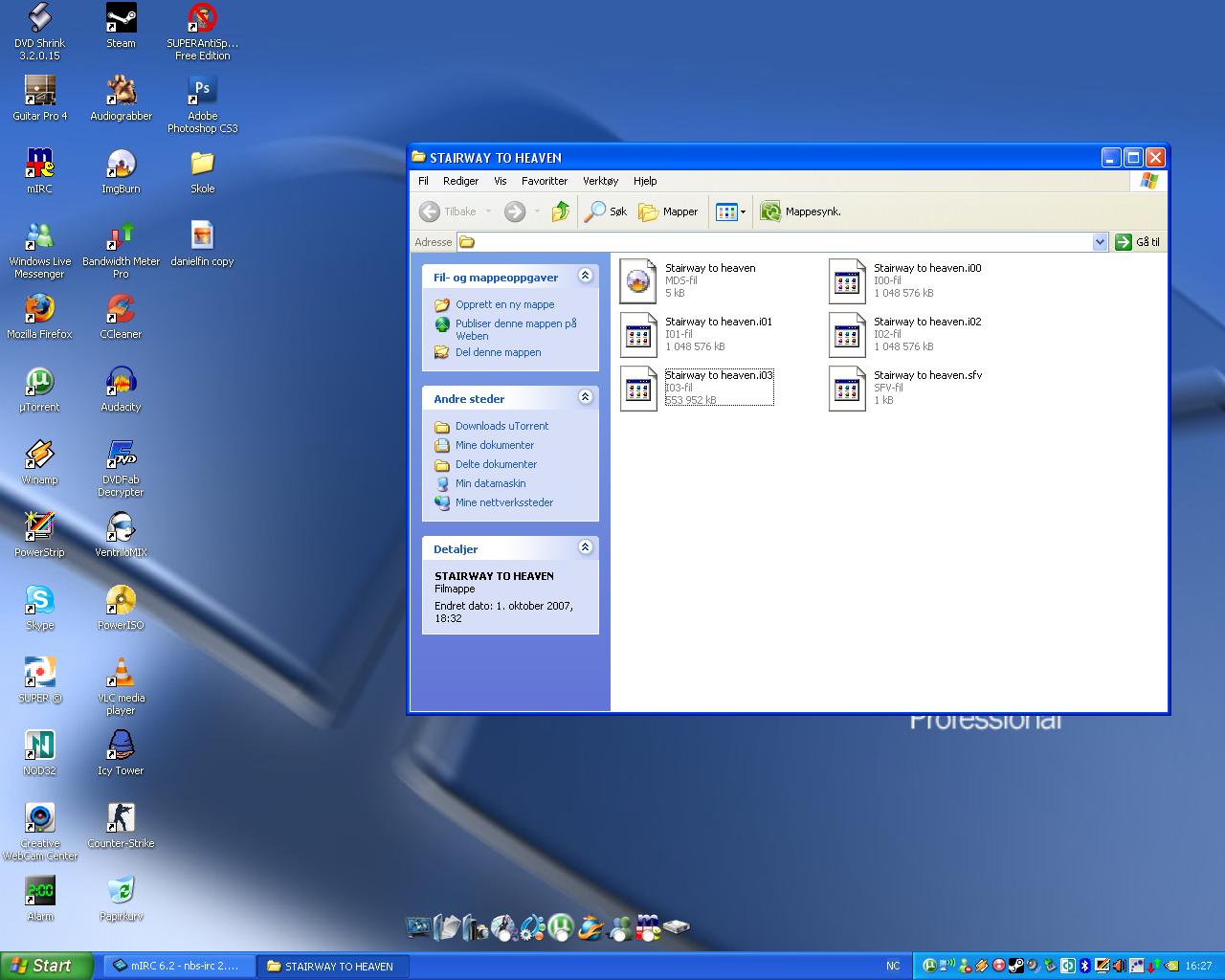Open the Verktøy menu
This screenshot has width=1225, height=980.
coord(600,181)
